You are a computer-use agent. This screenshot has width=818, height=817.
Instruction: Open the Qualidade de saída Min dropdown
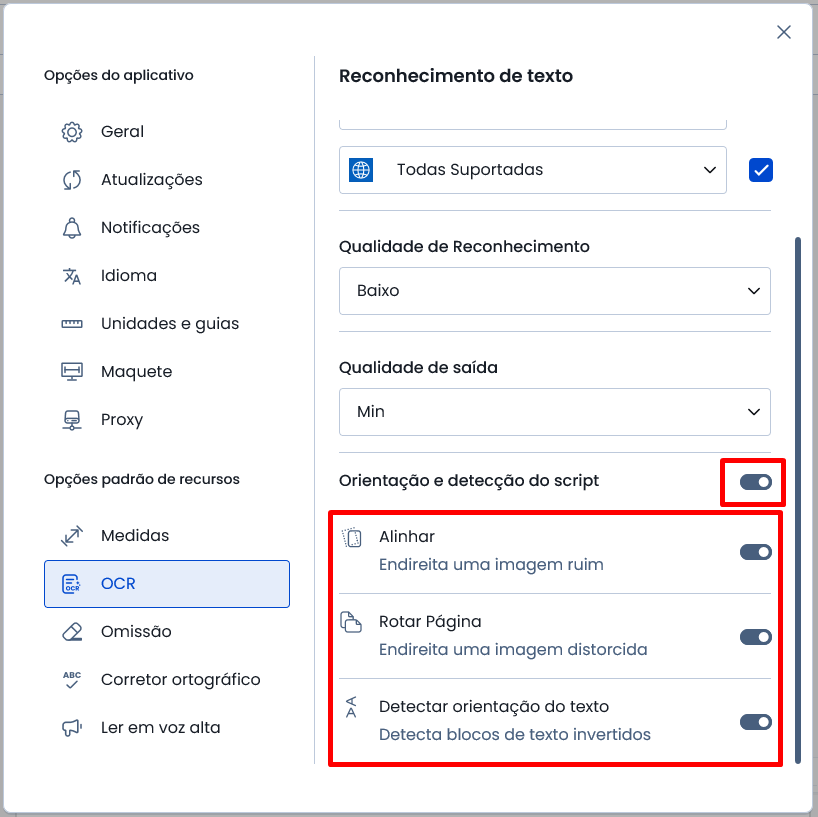pyautogui.click(x=555, y=412)
